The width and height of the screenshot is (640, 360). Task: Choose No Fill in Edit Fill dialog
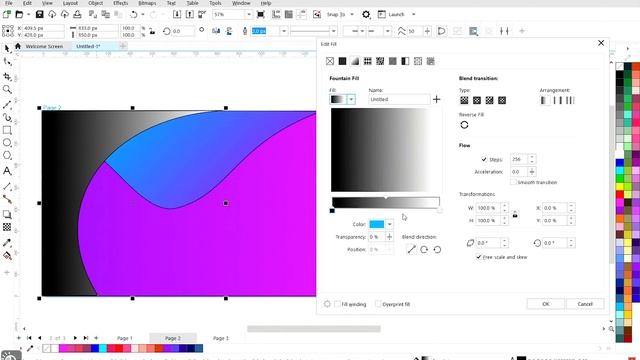(330, 61)
